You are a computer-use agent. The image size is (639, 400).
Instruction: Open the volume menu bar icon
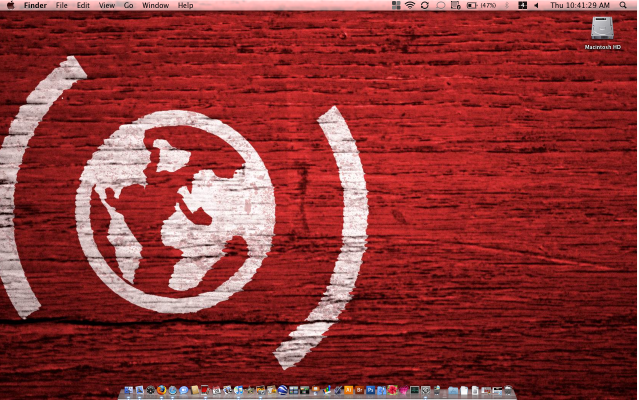pyautogui.click(x=536, y=5)
